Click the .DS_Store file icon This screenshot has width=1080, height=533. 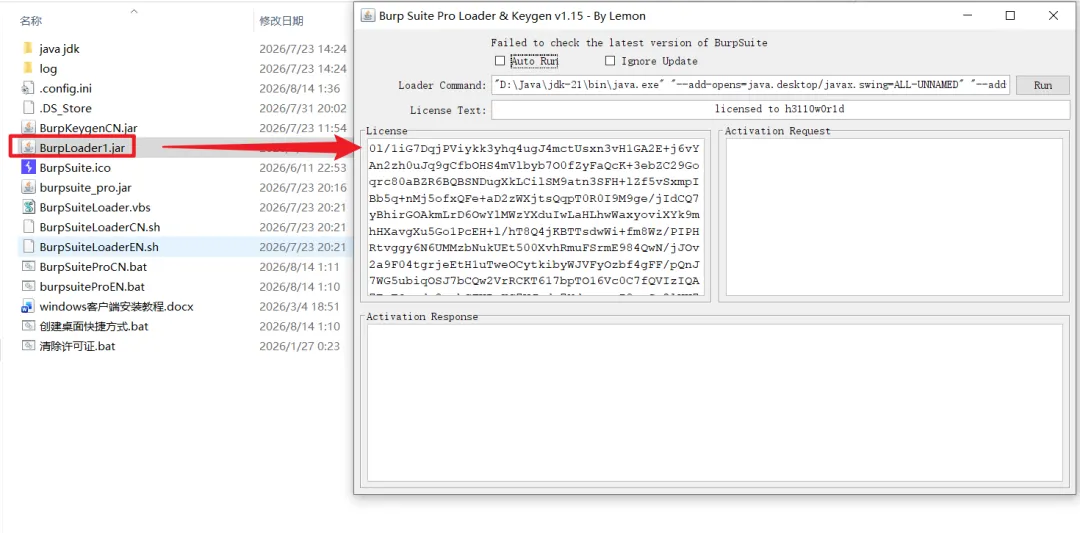point(28,108)
